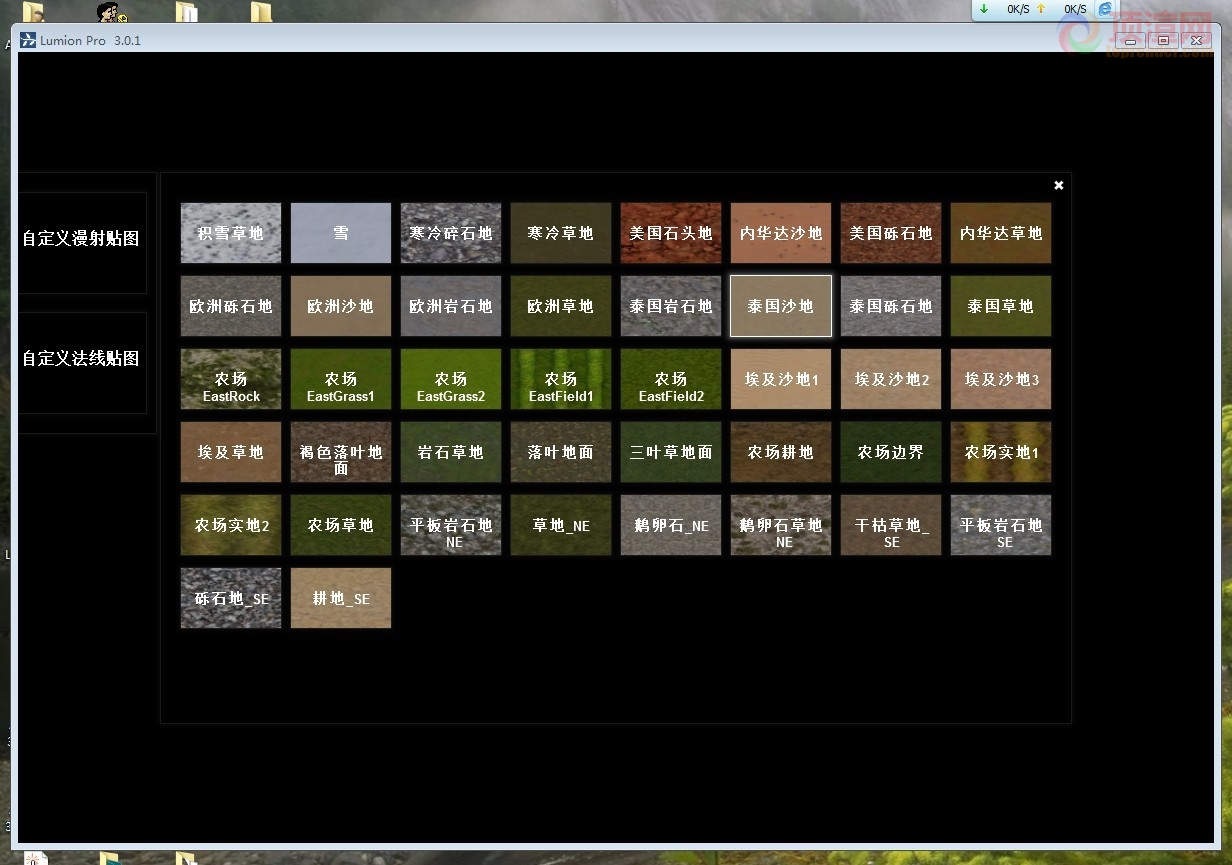Choose the 农场 EastGrass1 texture

pyautogui.click(x=341, y=379)
